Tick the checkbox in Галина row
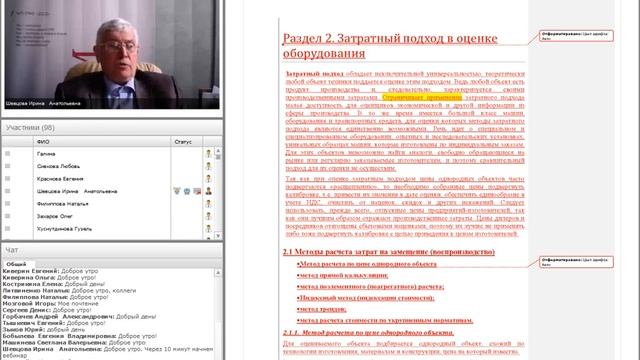Screen dimensions: 640x360 pyautogui.click(x=7, y=153)
